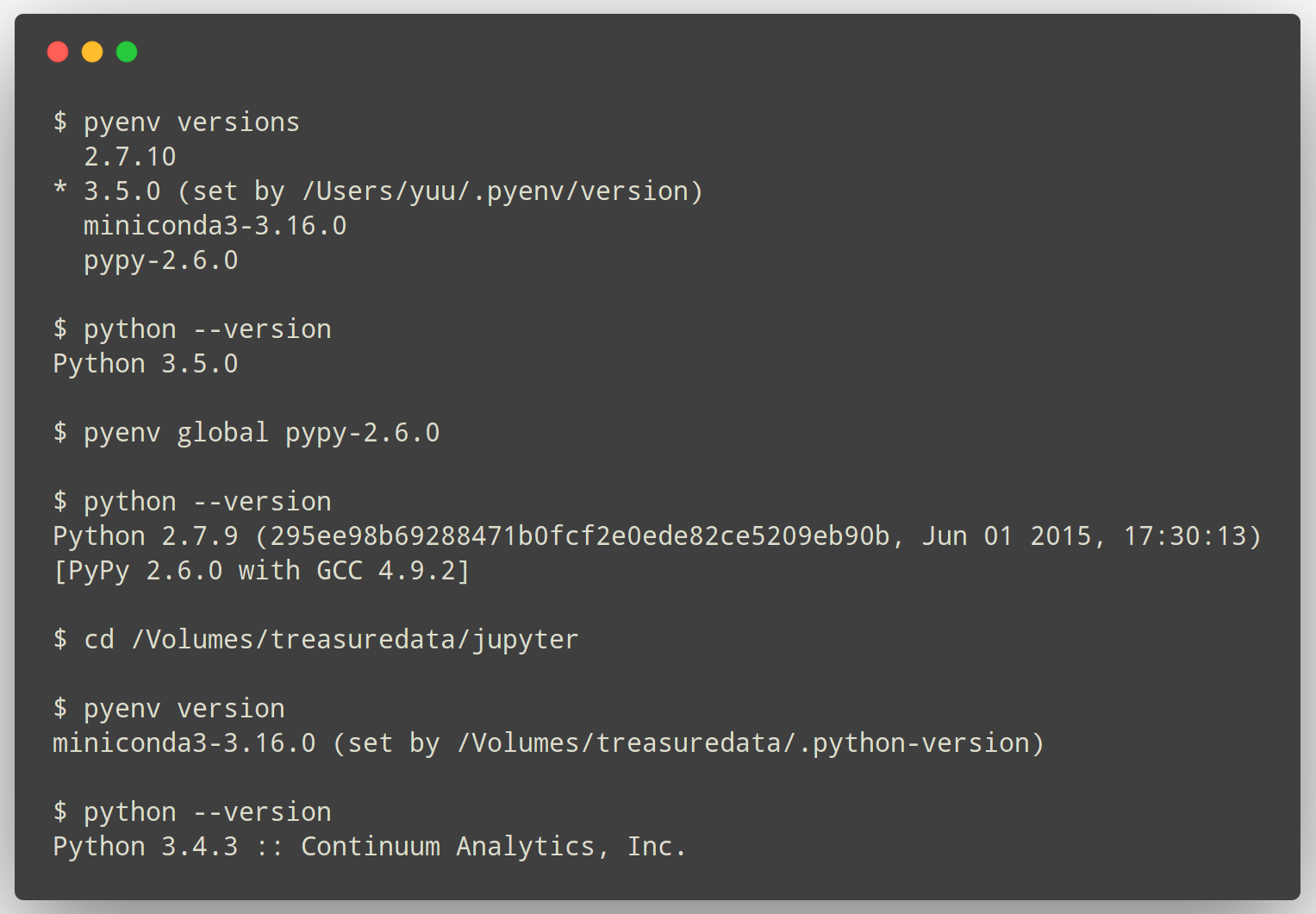Click the "pyenv versions" command text
This screenshot has height=914, width=1316.
click(x=191, y=122)
